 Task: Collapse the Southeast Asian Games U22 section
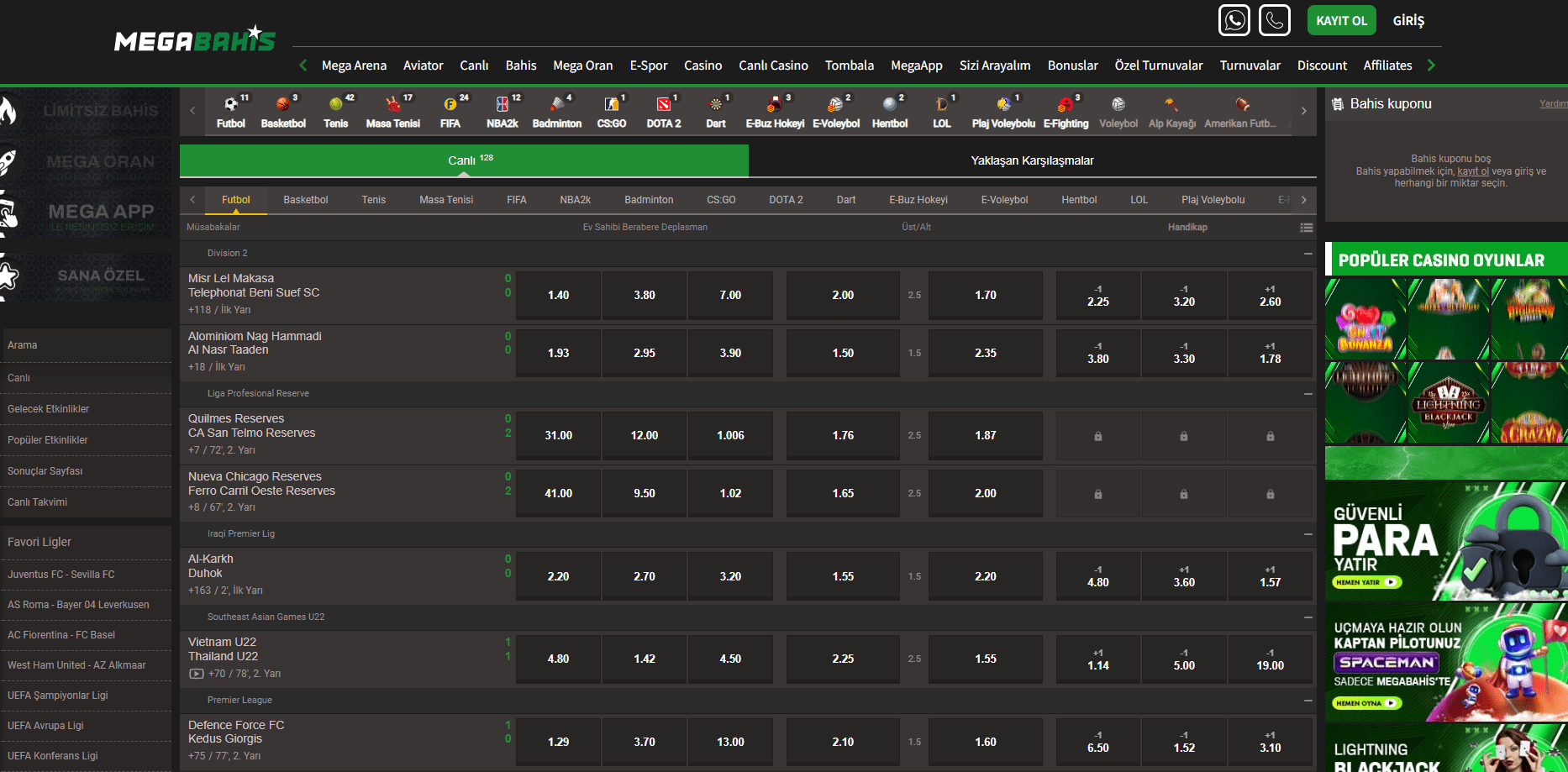pyautogui.click(x=1308, y=617)
